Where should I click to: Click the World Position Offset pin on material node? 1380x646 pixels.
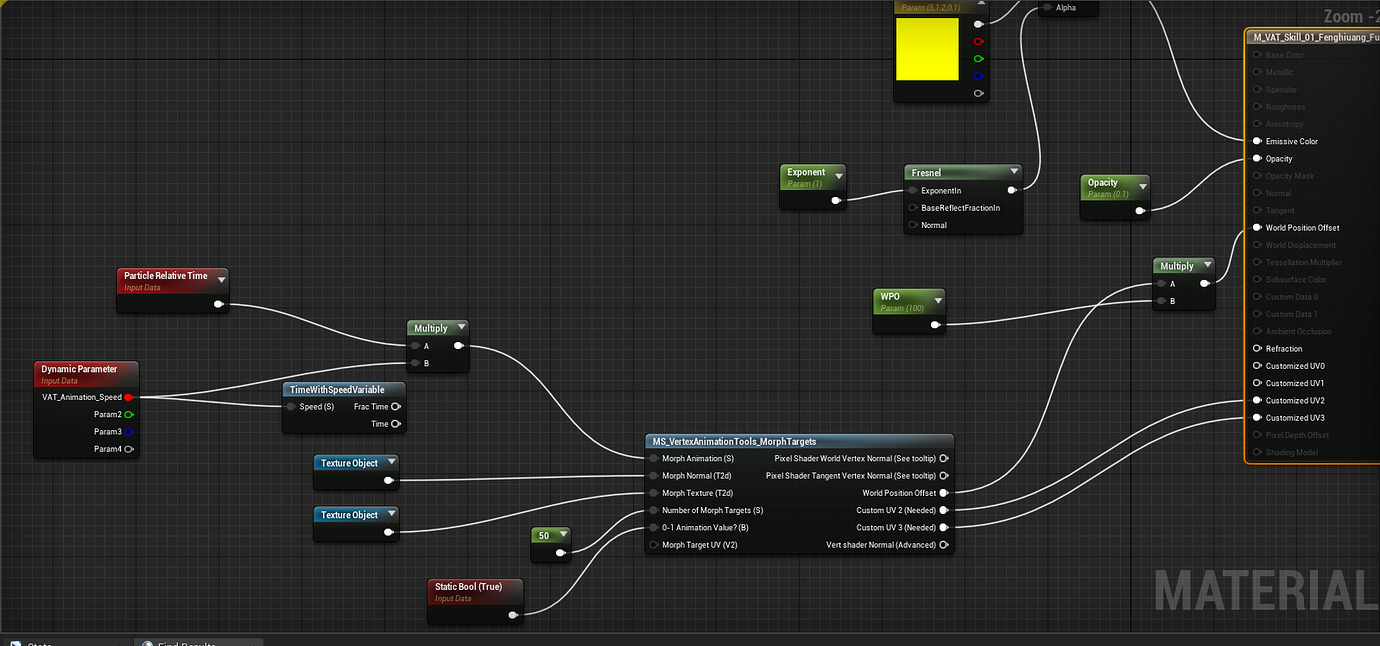tap(1256, 227)
